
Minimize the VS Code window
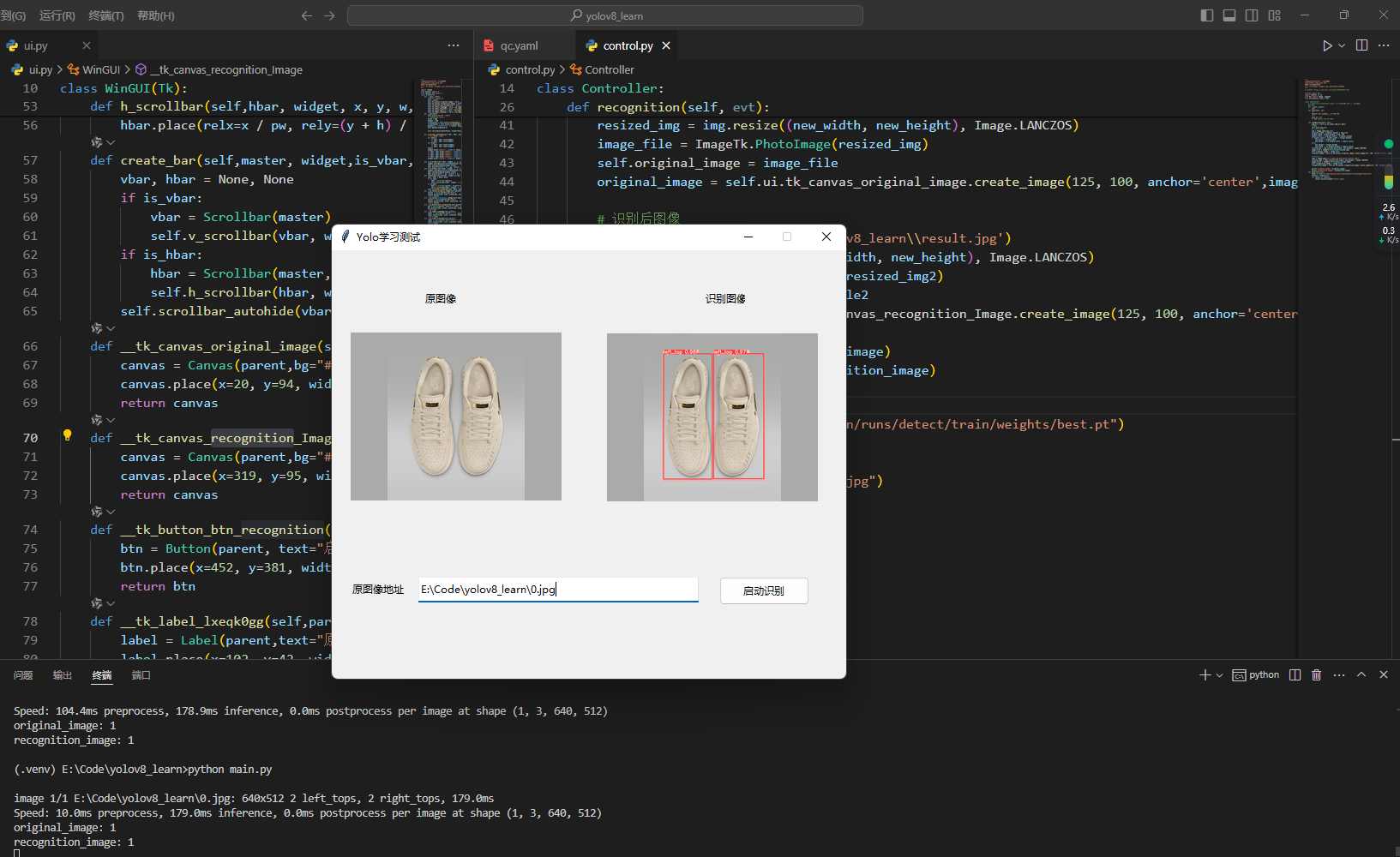1305,15
